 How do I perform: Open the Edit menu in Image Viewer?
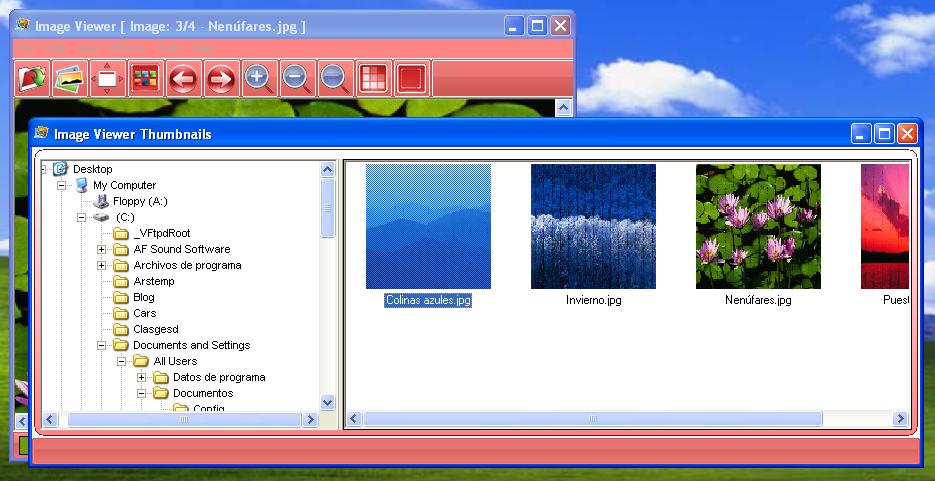54,48
